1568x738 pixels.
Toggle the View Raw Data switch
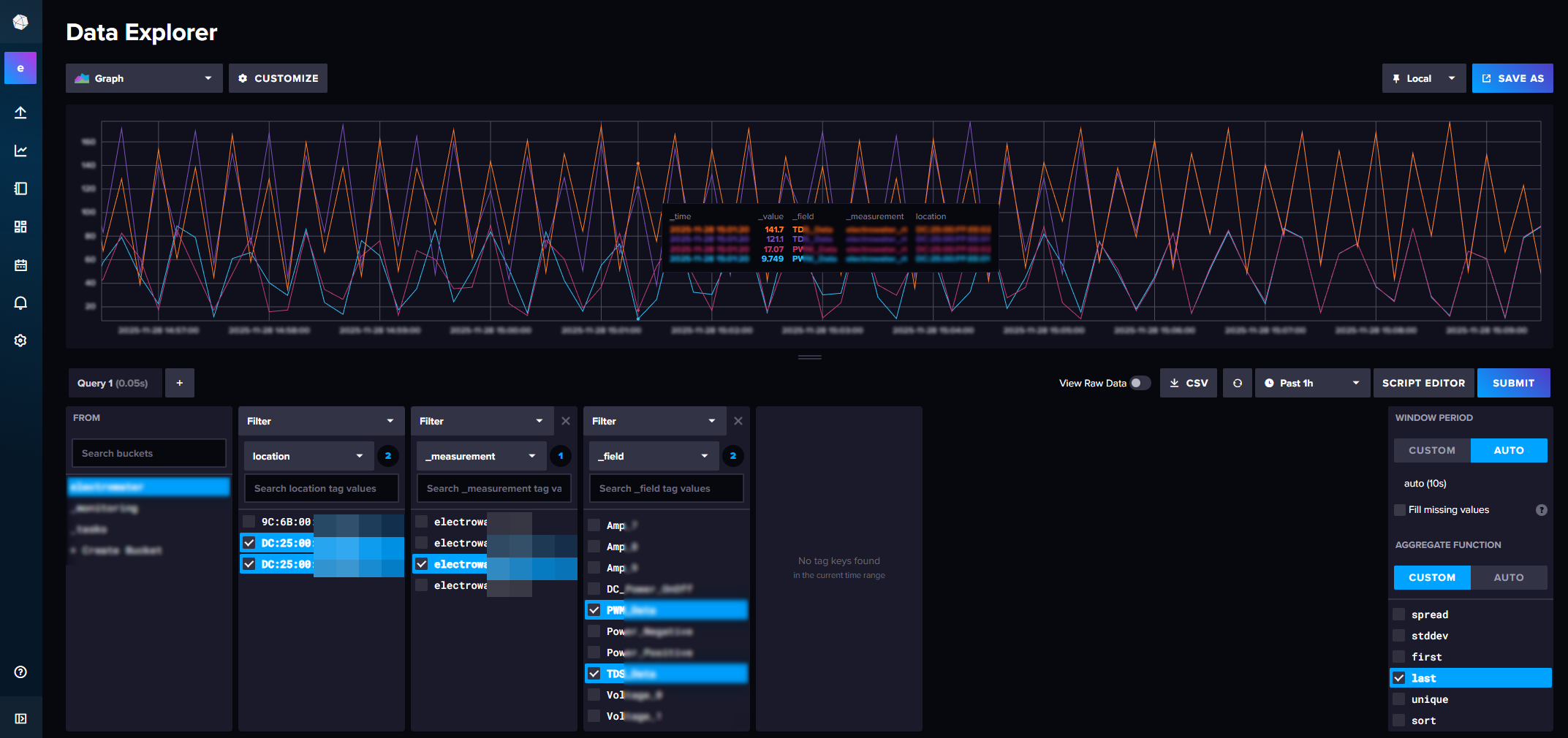(1140, 383)
